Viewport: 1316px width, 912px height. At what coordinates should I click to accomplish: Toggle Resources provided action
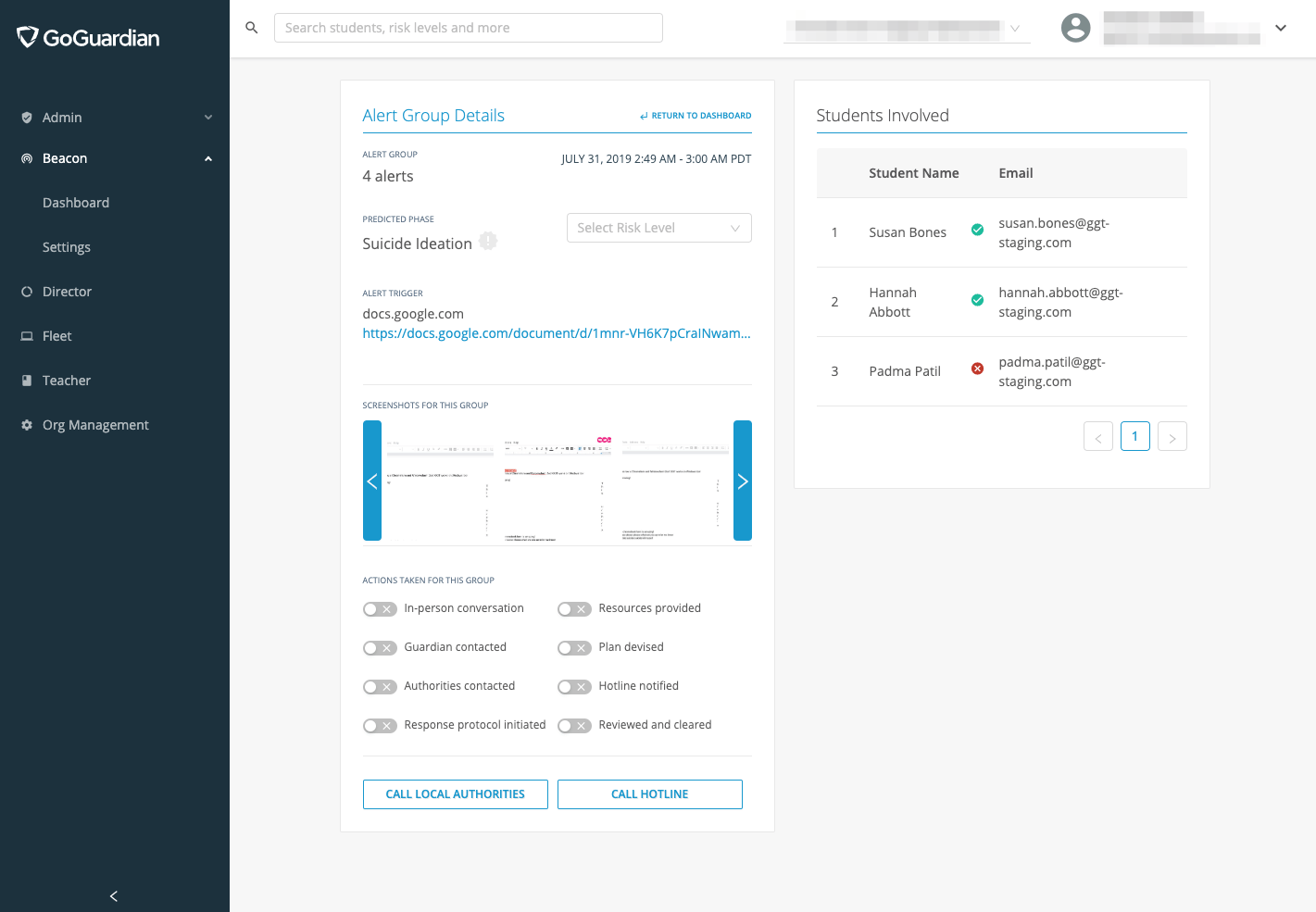pos(574,609)
